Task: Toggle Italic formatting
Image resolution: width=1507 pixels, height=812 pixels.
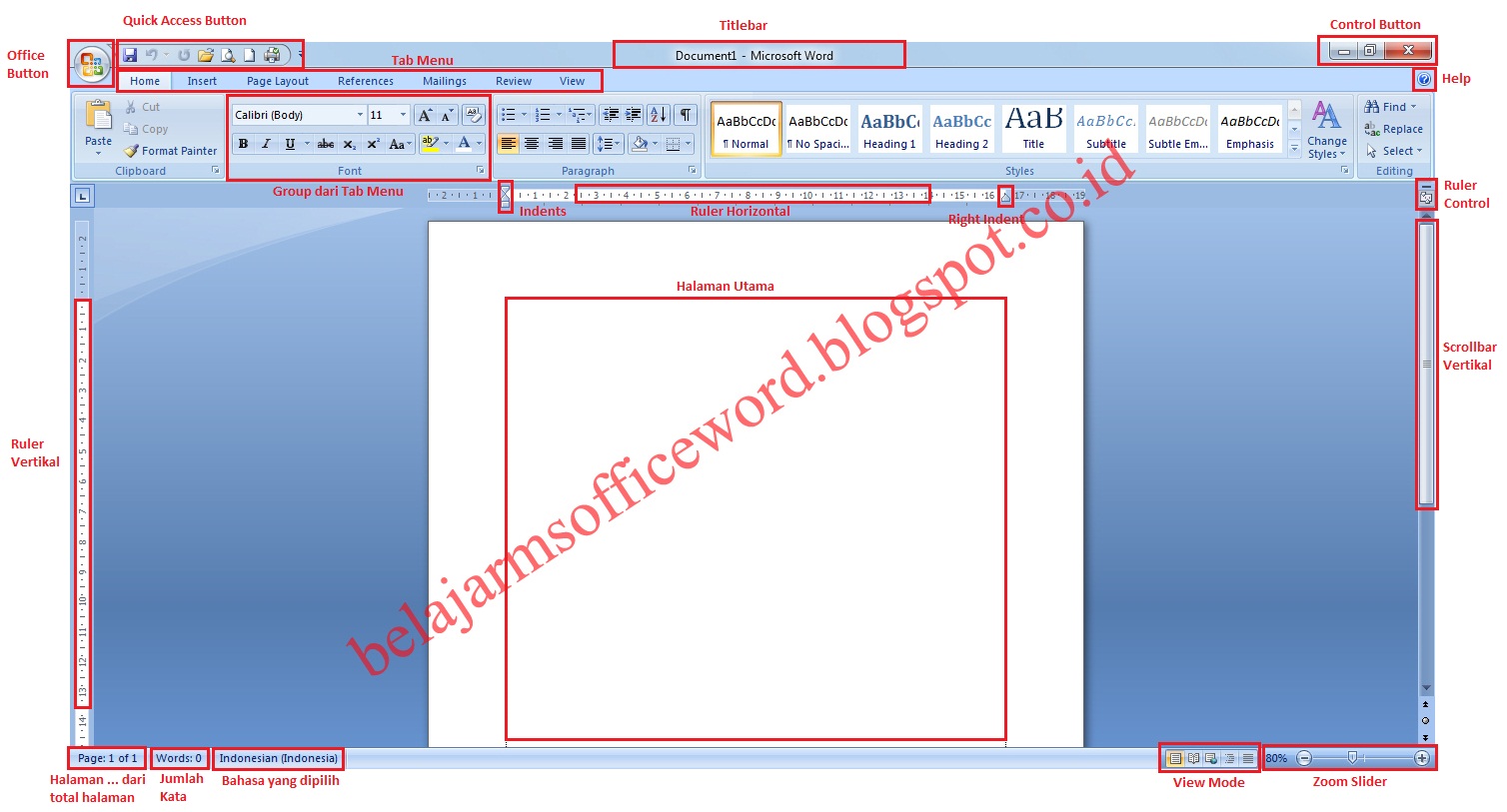Action: pyautogui.click(x=266, y=144)
